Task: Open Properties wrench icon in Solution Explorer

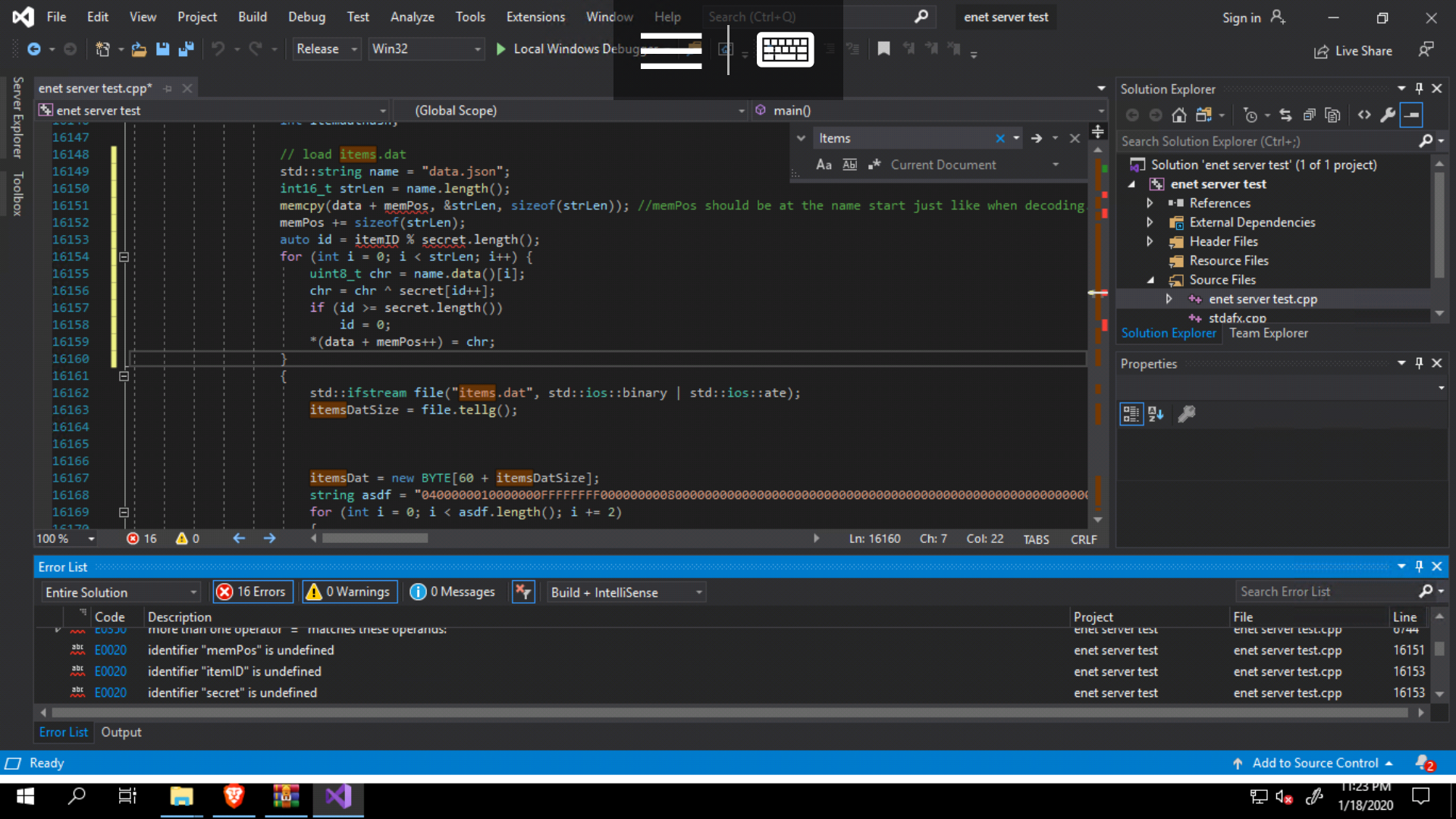Action: click(1388, 115)
